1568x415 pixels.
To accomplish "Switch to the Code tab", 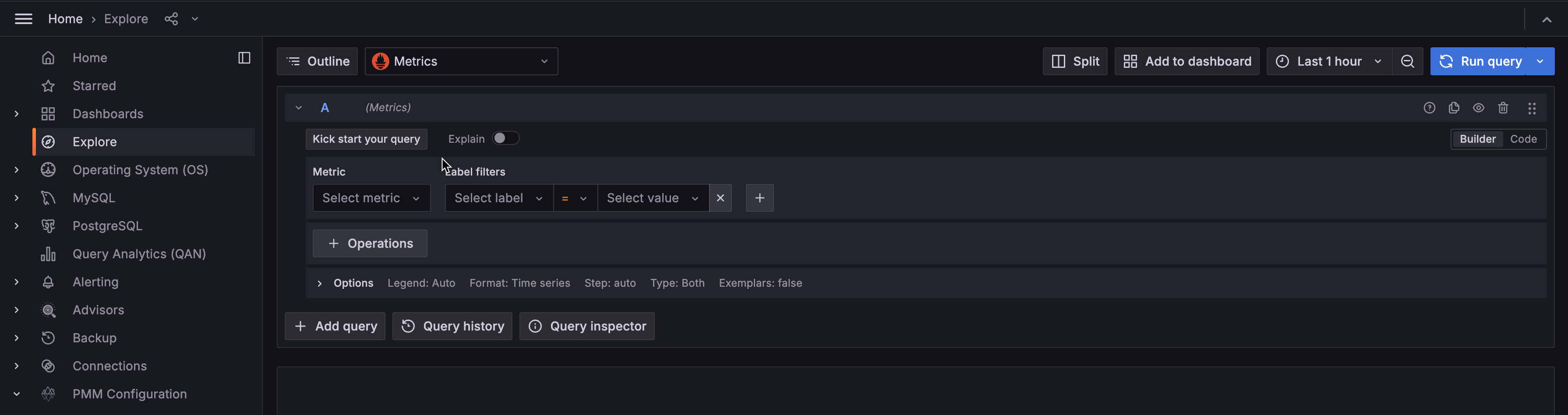I will pyautogui.click(x=1523, y=139).
